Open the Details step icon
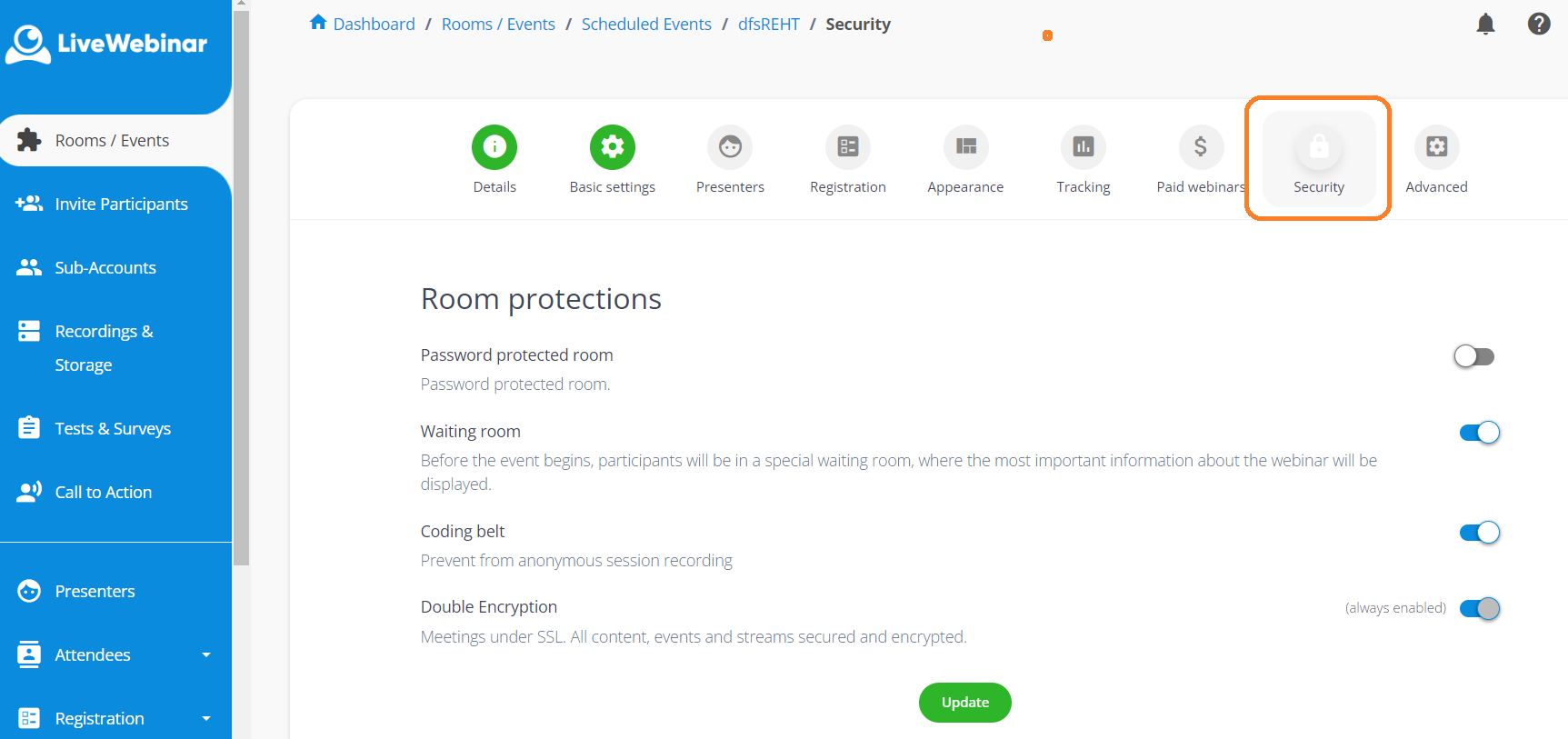Screen dimensions: 1568x739 point(494,147)
